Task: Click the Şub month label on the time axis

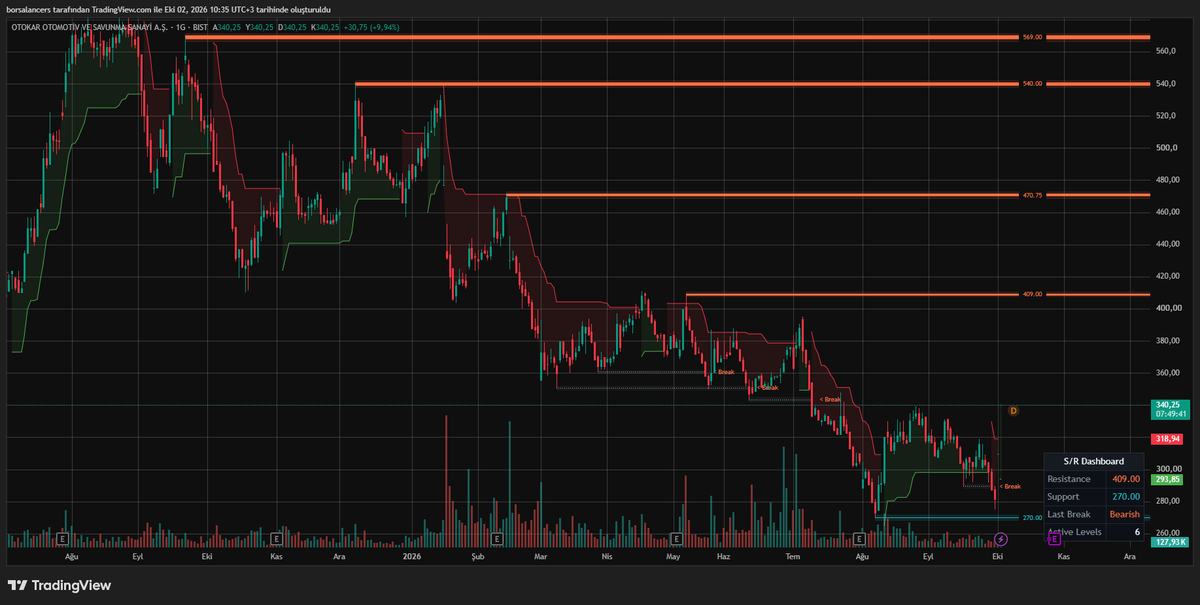Action: pos(477,554)
